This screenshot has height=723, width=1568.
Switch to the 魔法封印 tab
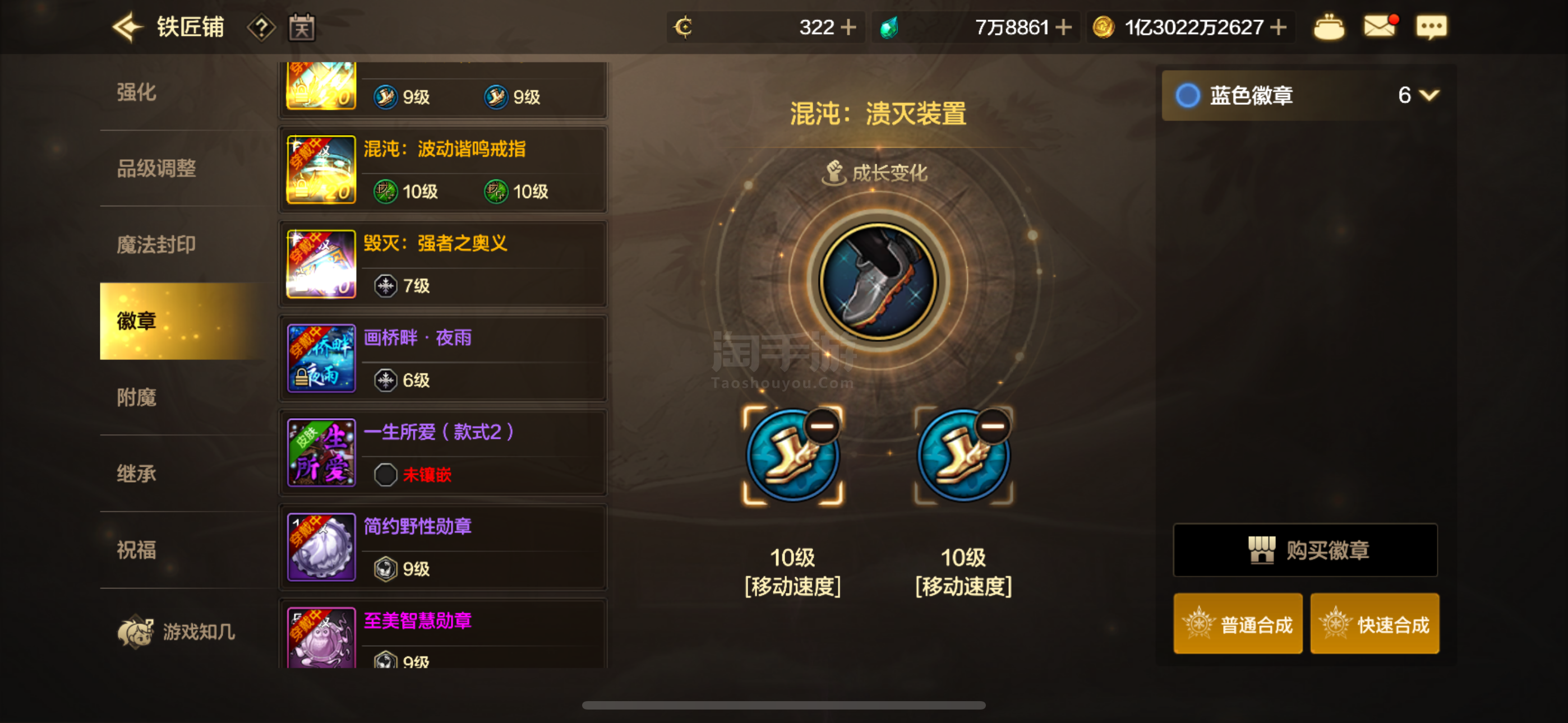point(156,245)
